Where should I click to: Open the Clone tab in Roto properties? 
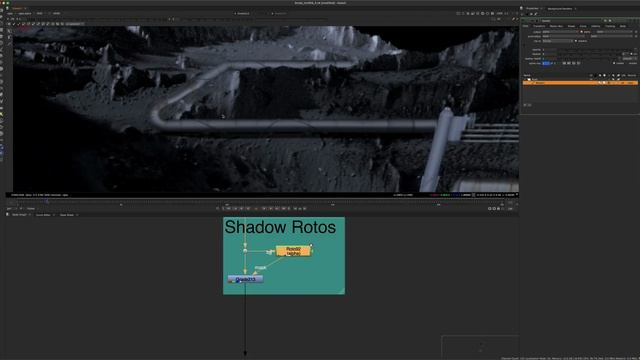point(583,26)
